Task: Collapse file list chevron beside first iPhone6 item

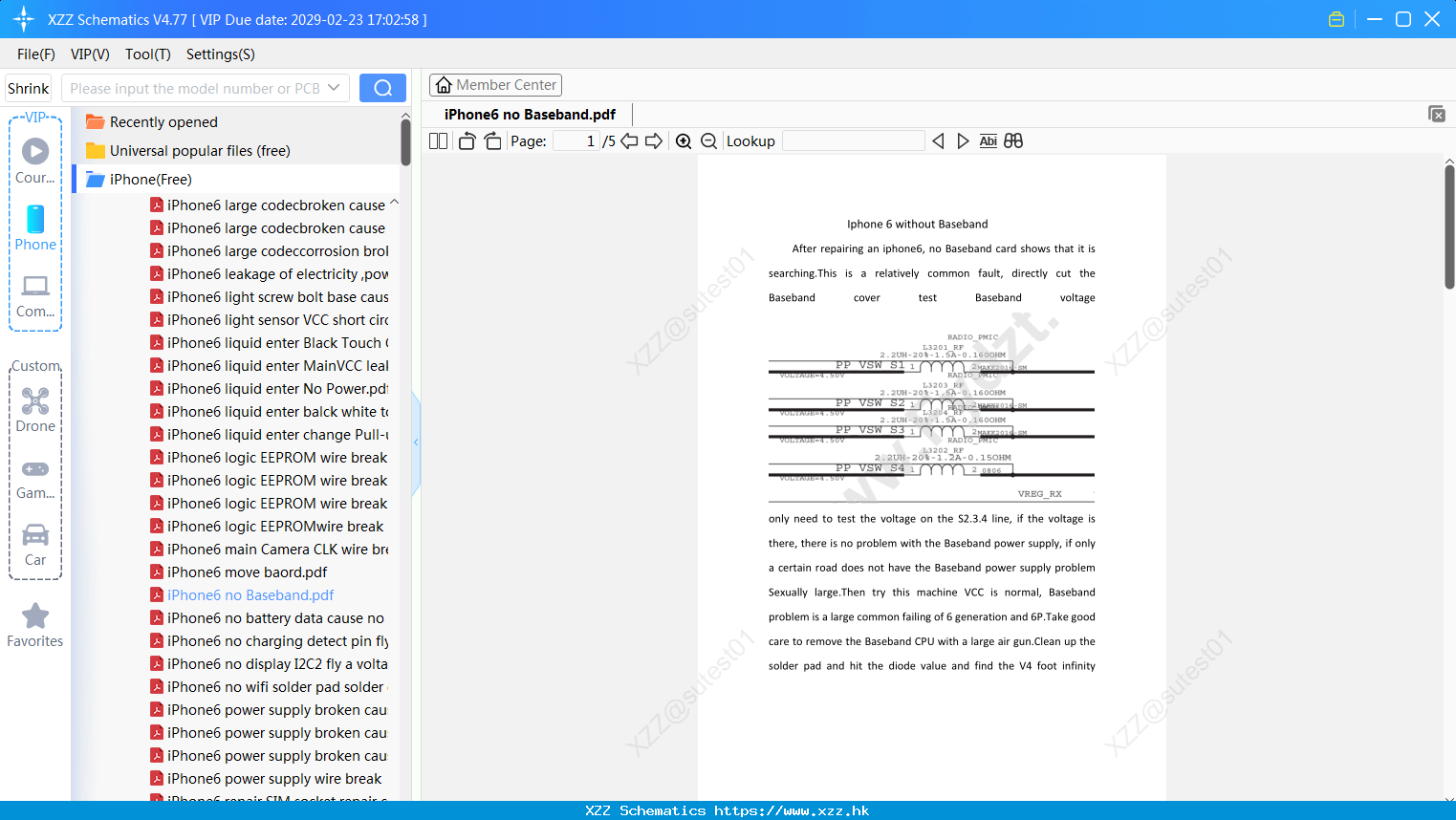Action: tap(394, 204)
